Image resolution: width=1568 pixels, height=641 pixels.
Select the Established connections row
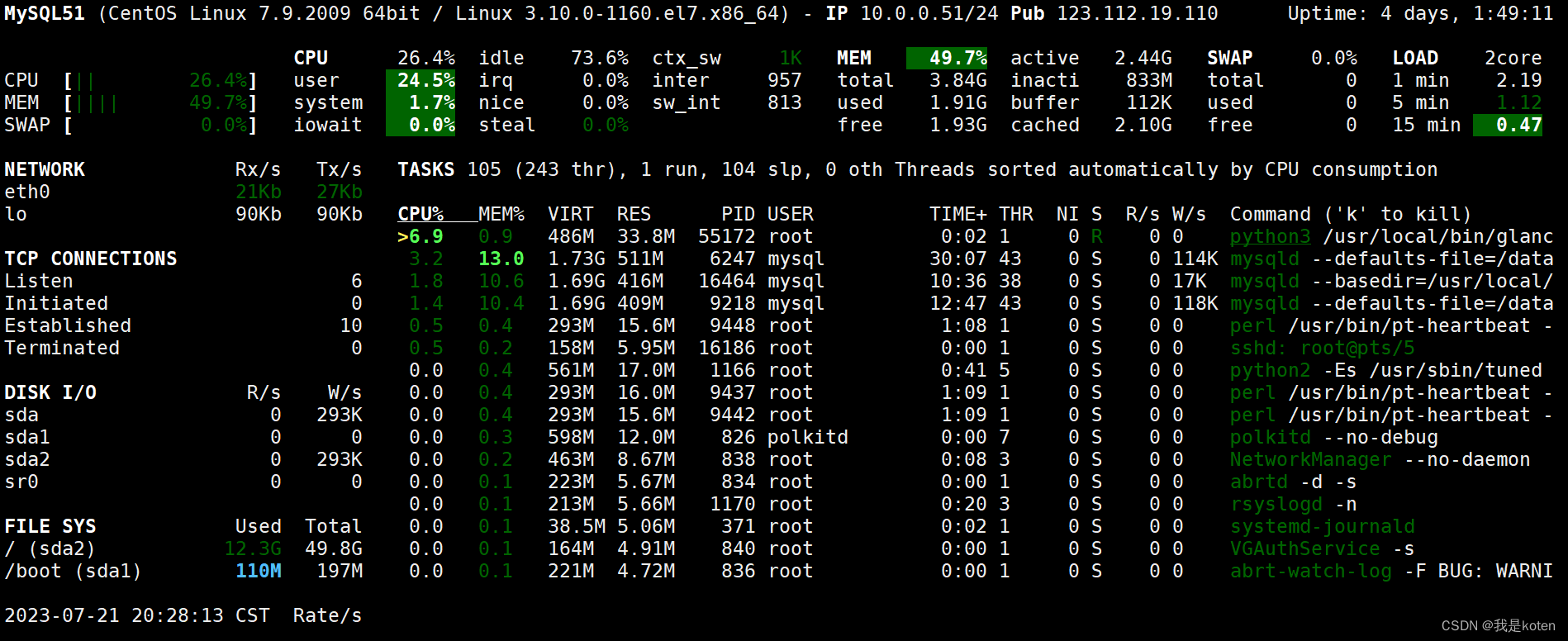point(183,325)
